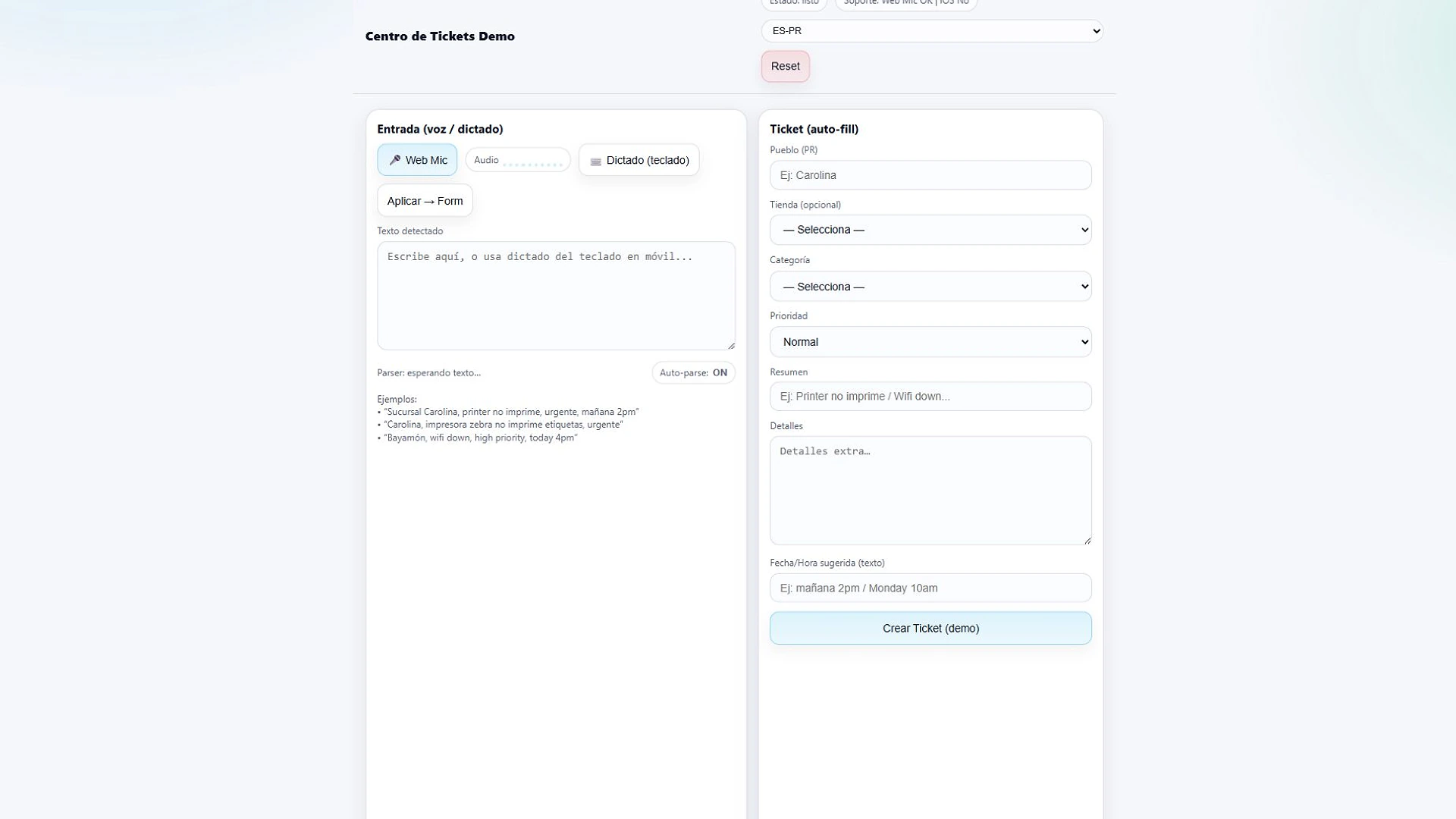Click the microphone icon on Web Mic
This screenshot has height=819, width=1456.
tap(394, 160)
